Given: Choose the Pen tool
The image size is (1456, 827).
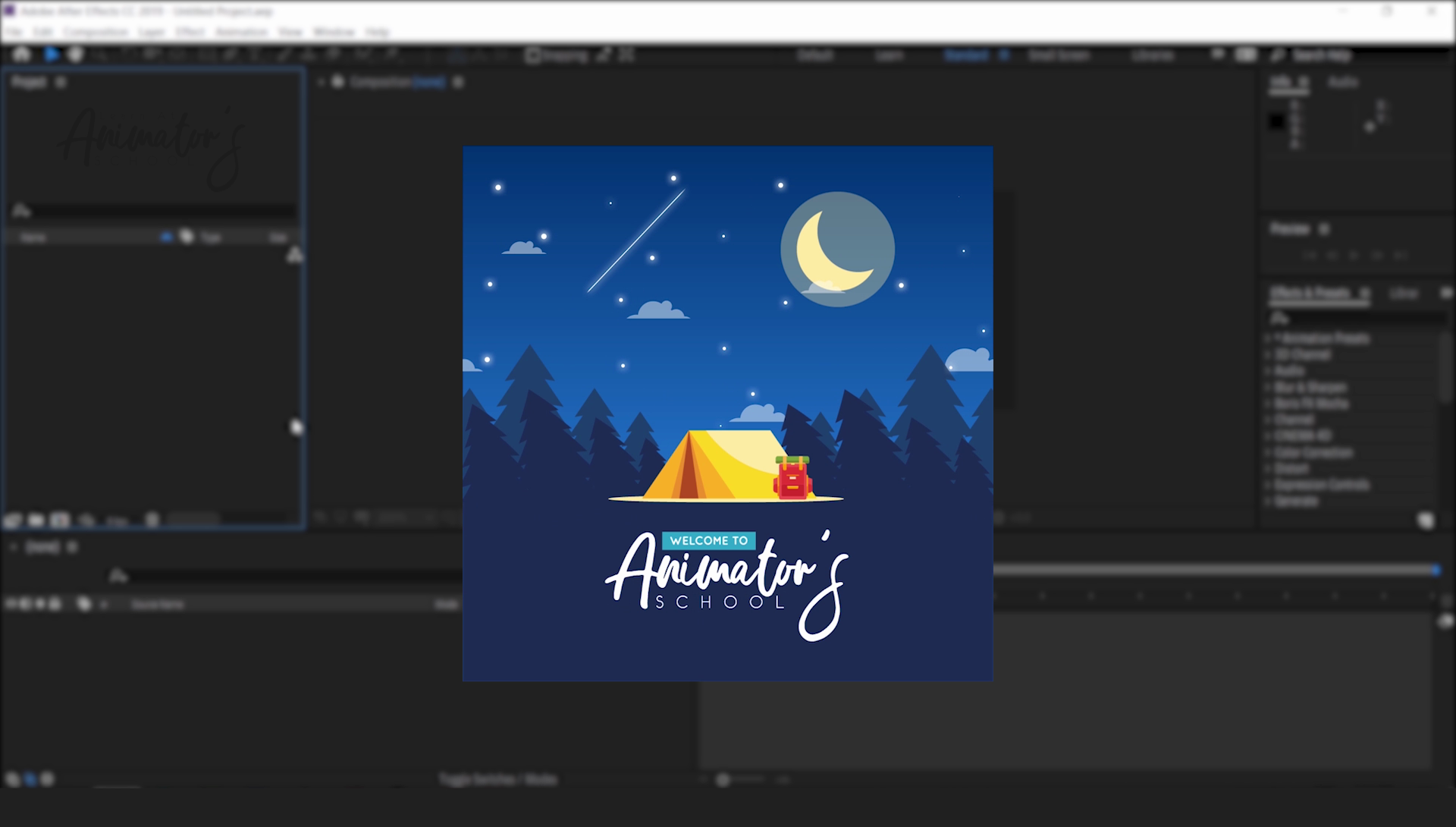Looking at the screenshot, I should 229,55.
